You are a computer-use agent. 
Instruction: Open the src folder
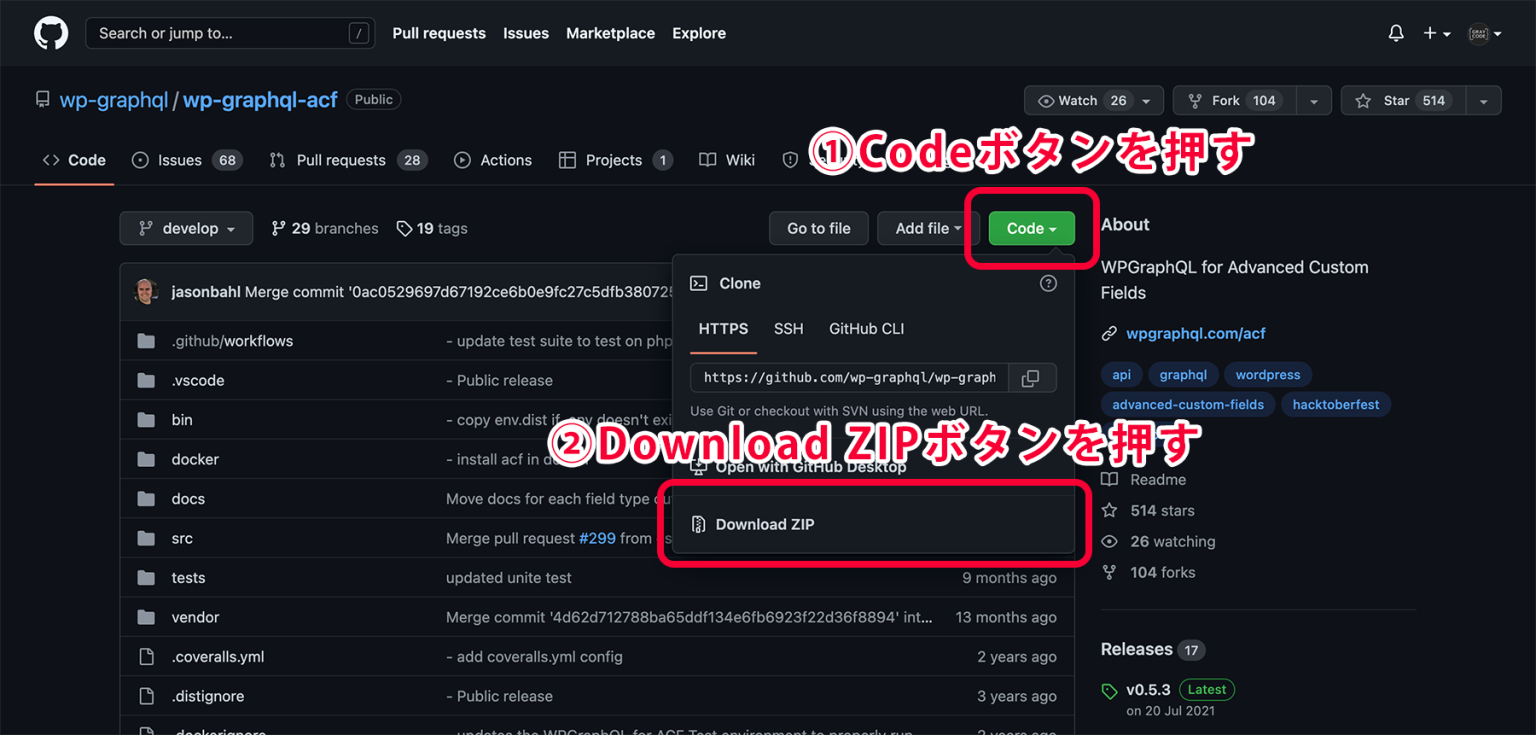[182, 538]
